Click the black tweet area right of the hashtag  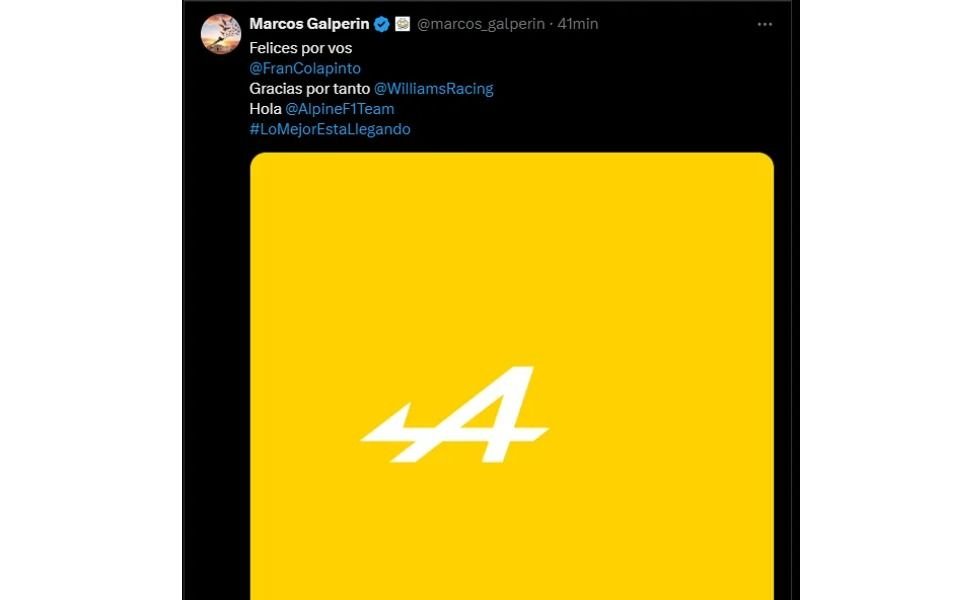click(x=588, y=129)
